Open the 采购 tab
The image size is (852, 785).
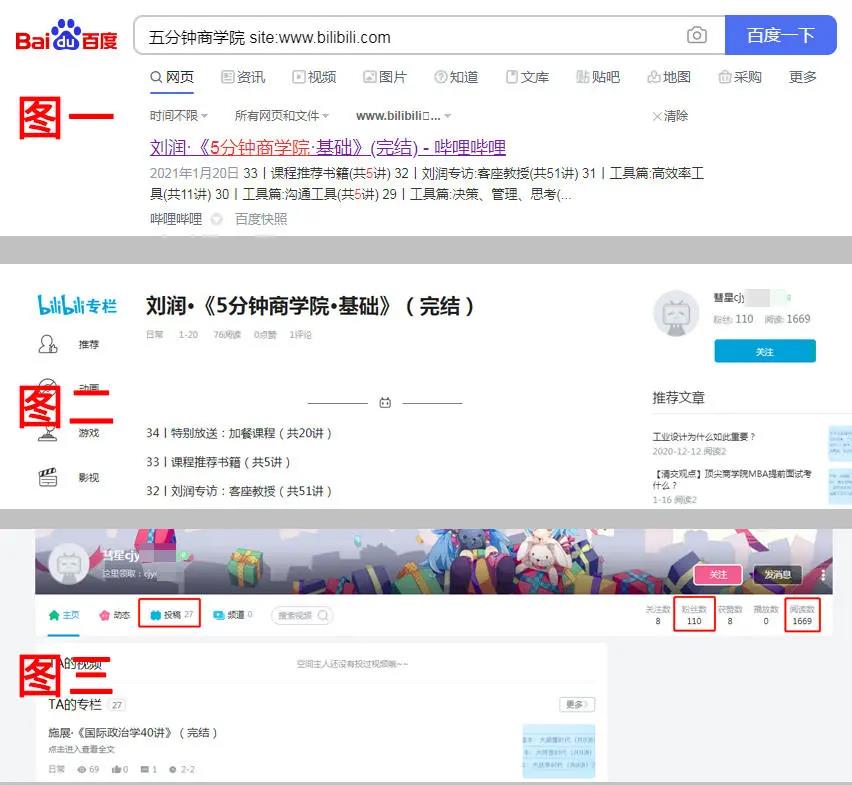point(740,77)
